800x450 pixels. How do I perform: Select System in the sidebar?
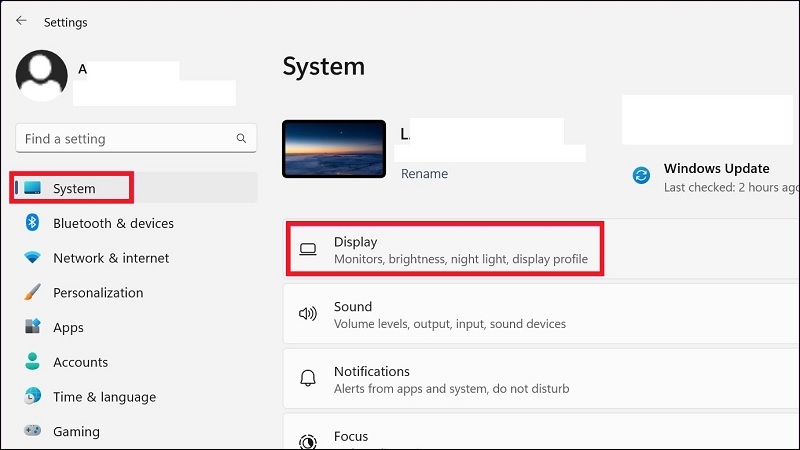pos(136,188)
